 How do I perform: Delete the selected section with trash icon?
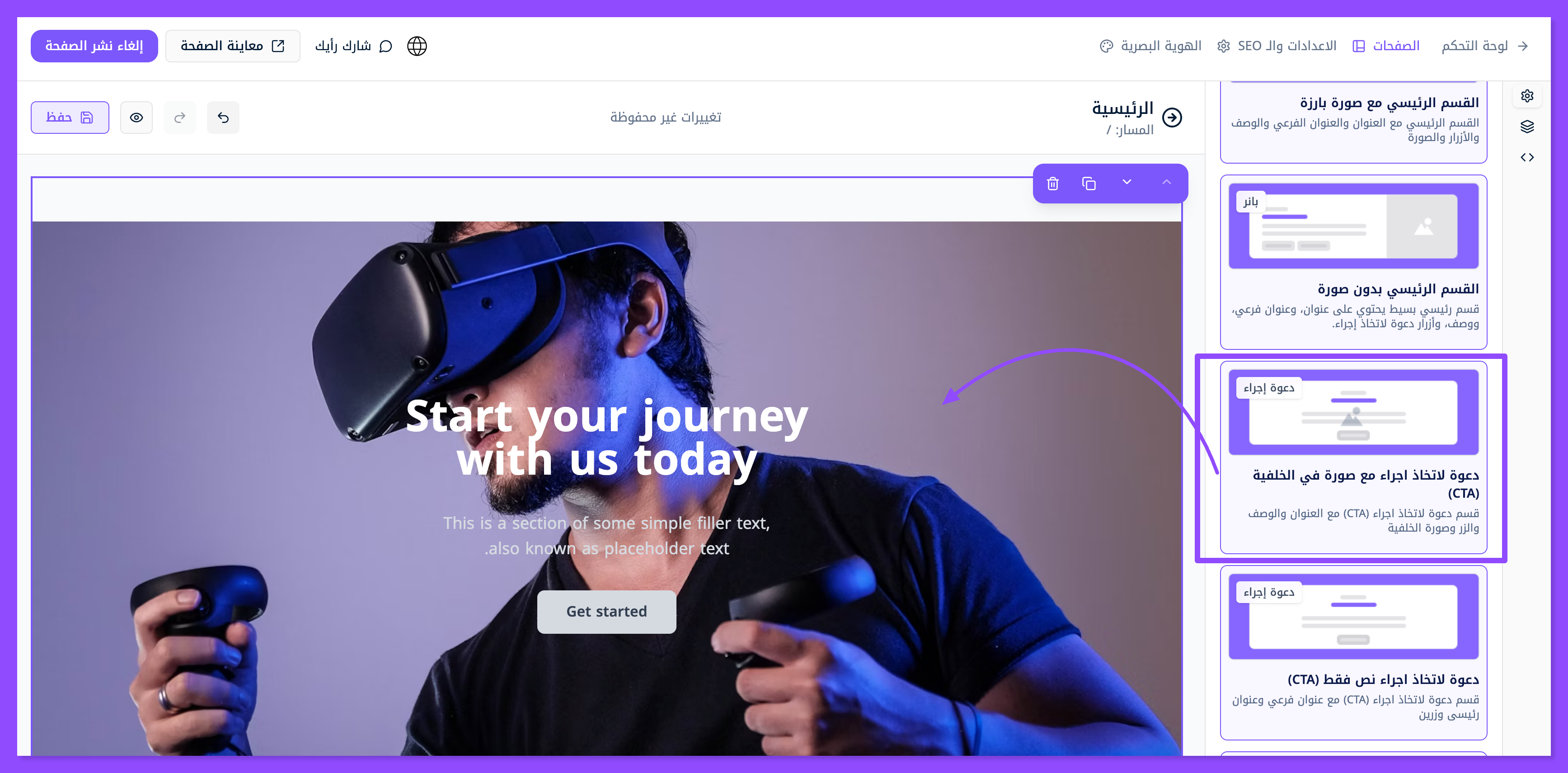coord(1052,184)
